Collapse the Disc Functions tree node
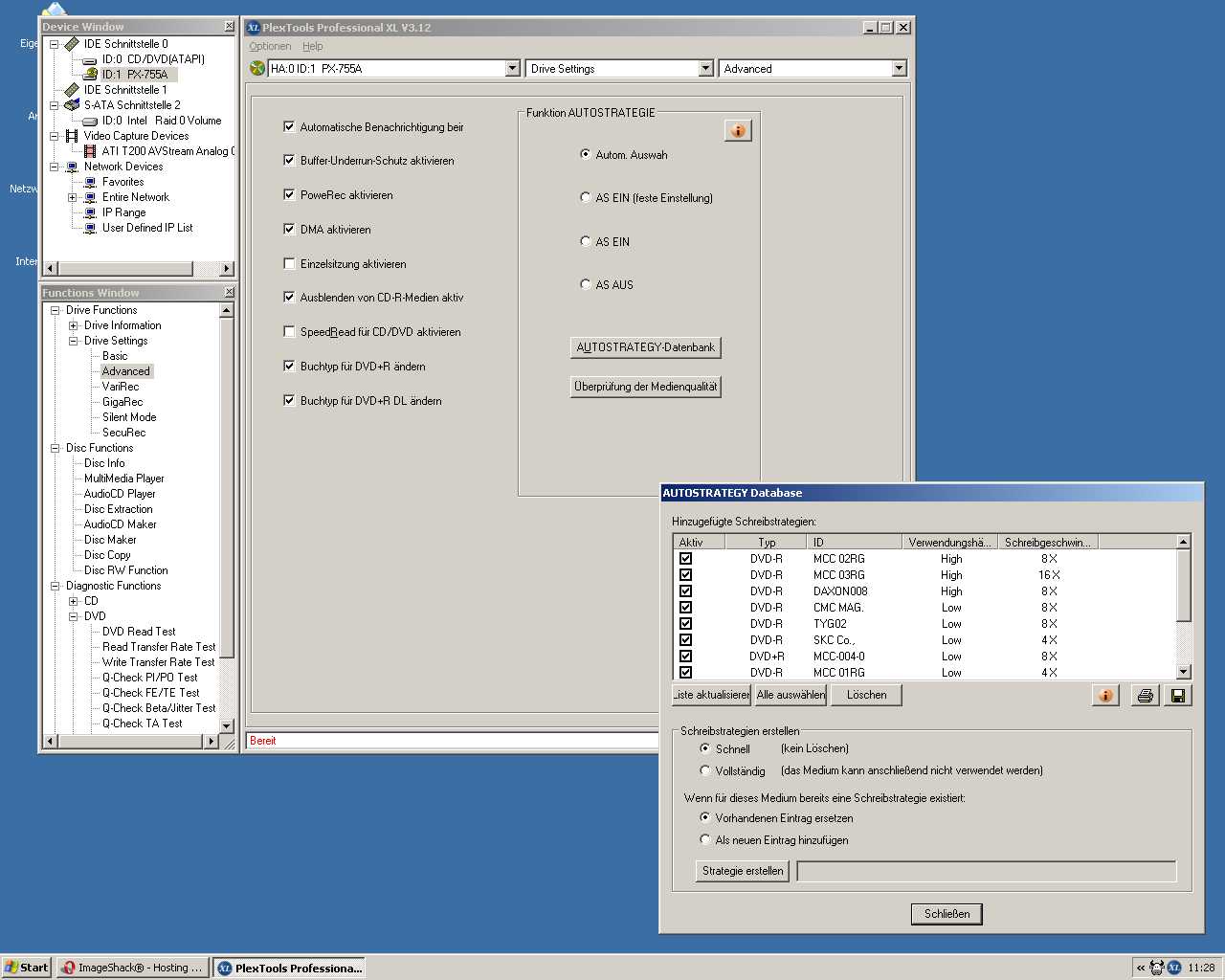Screen dimensions: 1225x980 click(x=55, y=448)
